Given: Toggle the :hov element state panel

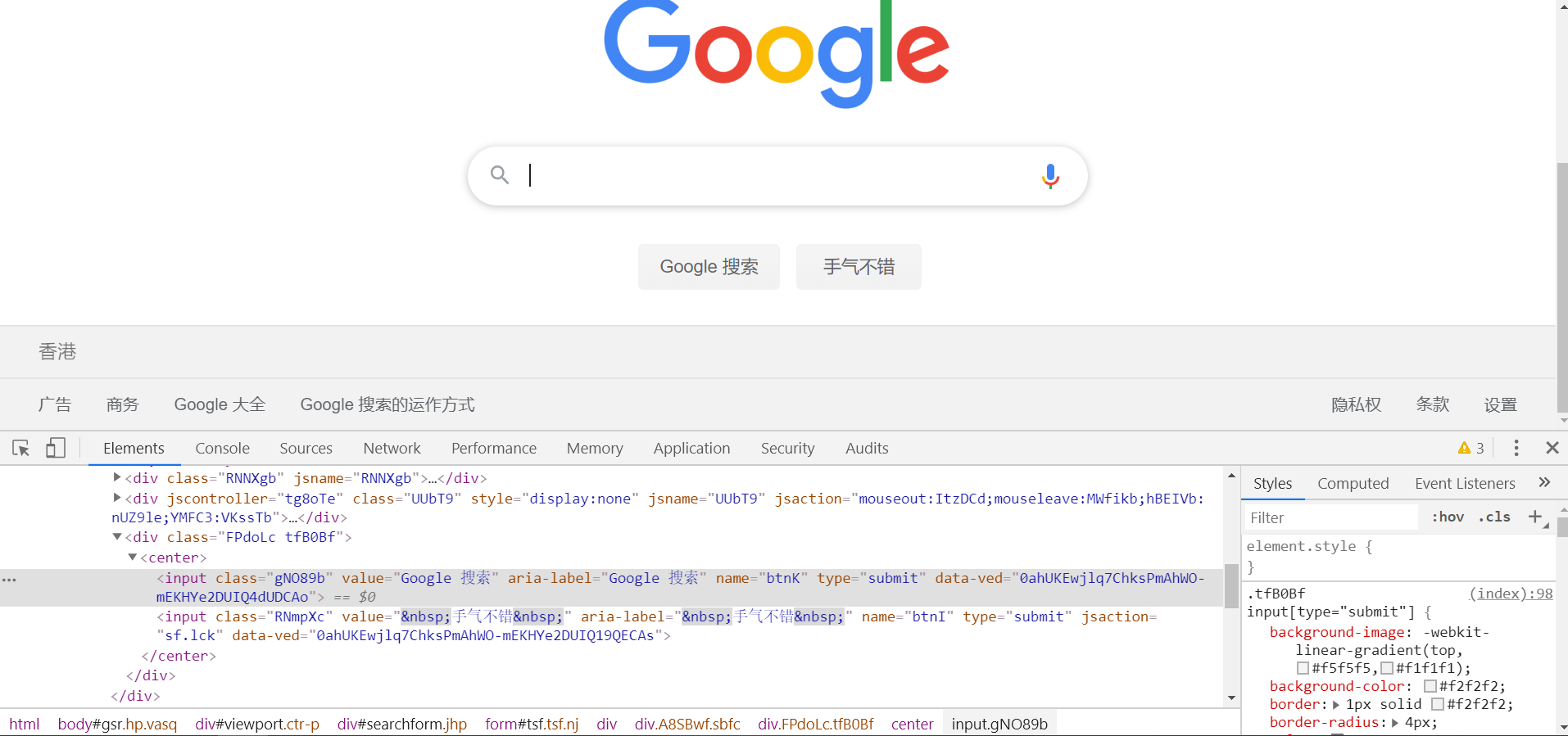Looking at the screenshot, I should (1448, 517).
